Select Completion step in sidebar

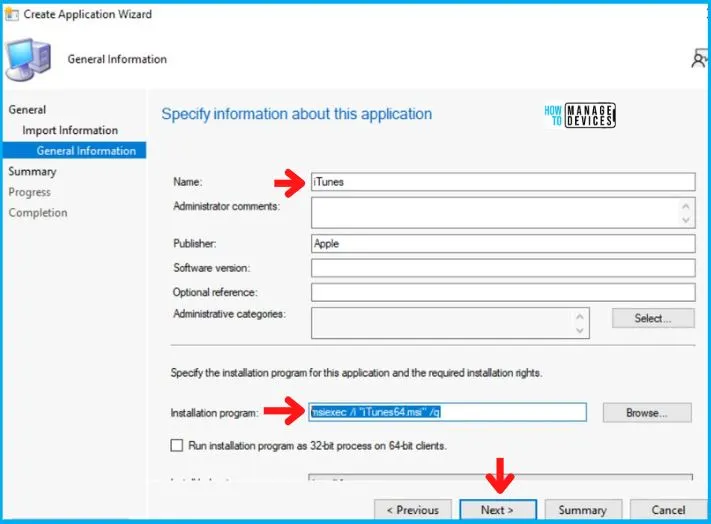pyautogui.click(x=38, y=213)
